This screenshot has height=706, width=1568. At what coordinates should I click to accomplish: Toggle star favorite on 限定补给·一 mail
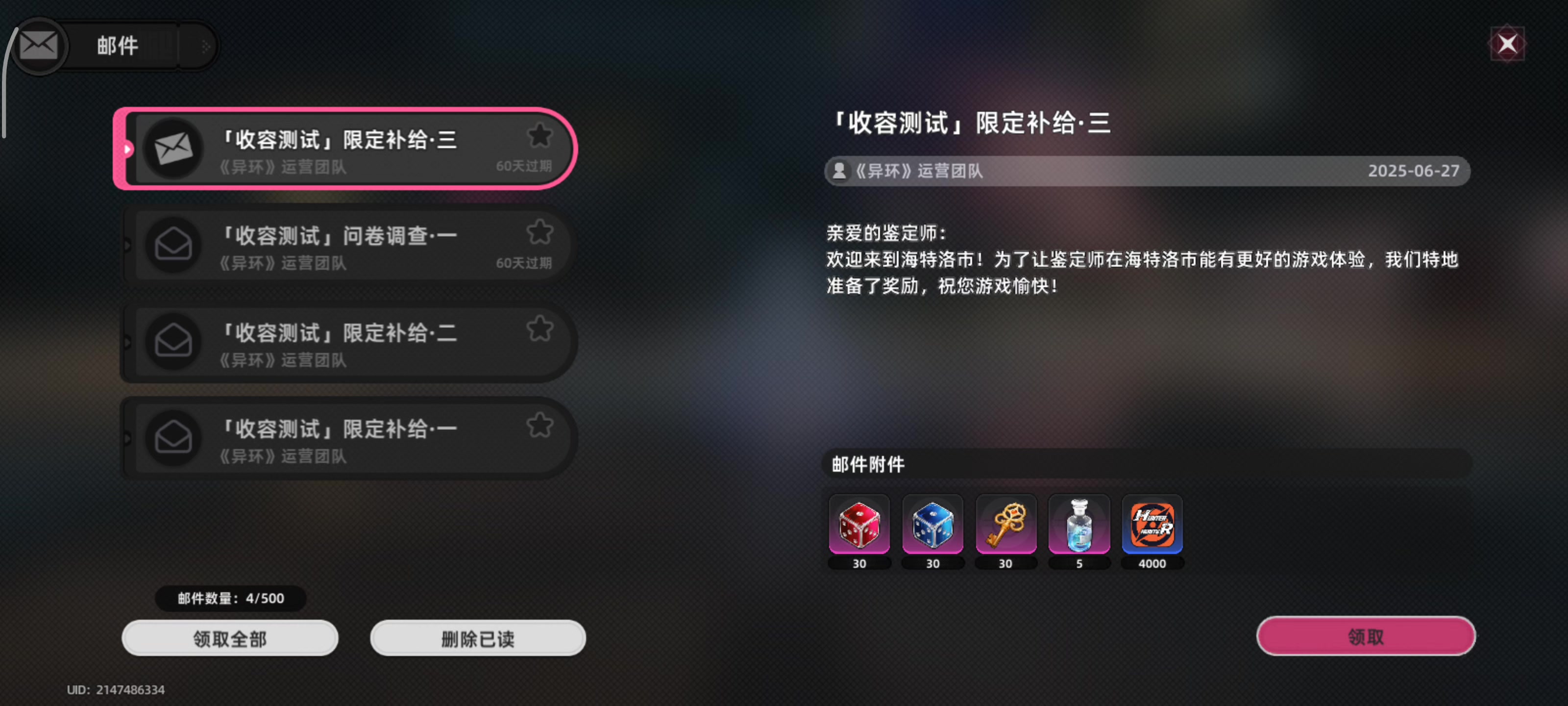point(539,425)
